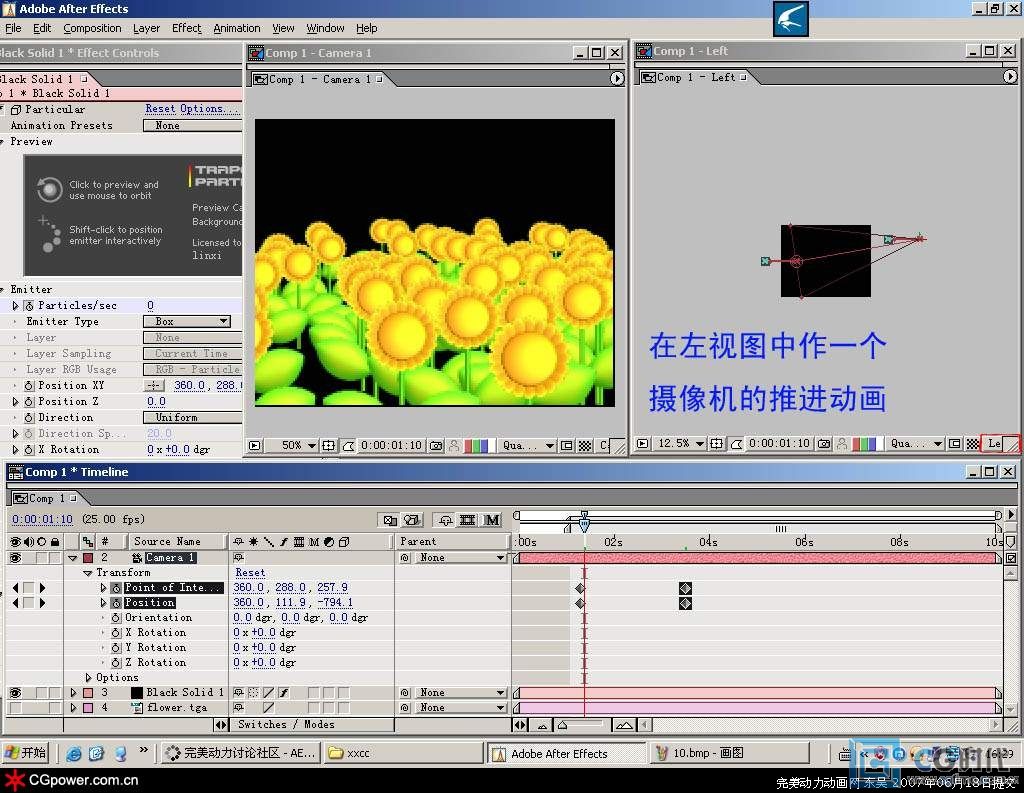Expand the flower.tga layer
The width and height of the screenshot is (1024, 793).
73,707
